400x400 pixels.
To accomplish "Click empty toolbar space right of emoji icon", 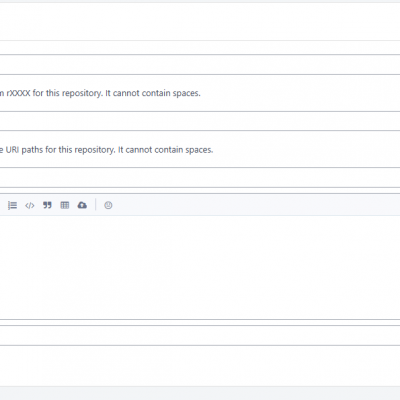I will point(257,205).
